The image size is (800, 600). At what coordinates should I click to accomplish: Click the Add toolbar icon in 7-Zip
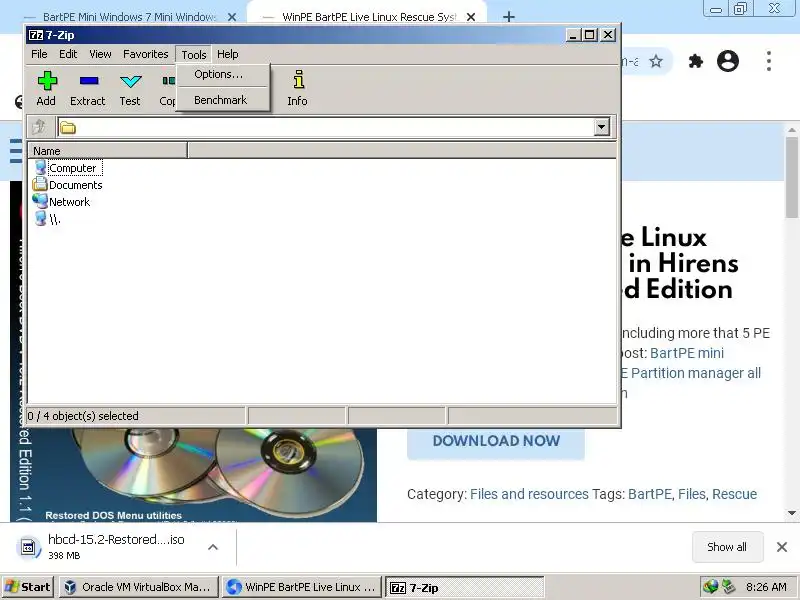tap(46, 88)
